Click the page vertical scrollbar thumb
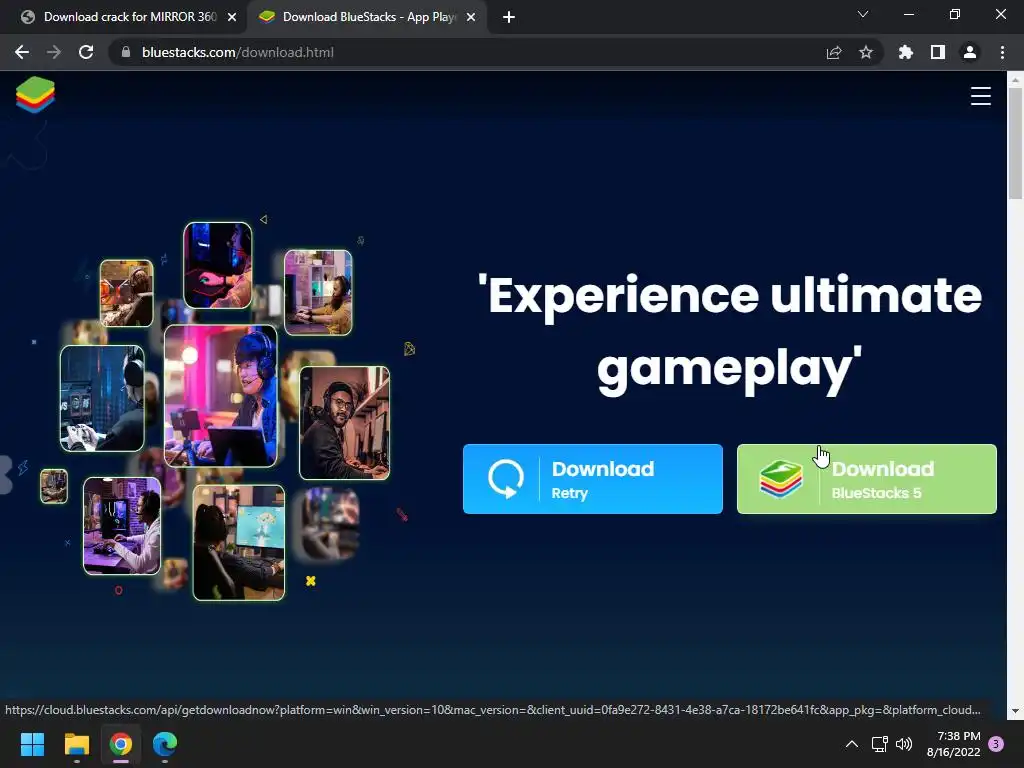Viewport: 1024px width, 768px height. pos(1015,144)
